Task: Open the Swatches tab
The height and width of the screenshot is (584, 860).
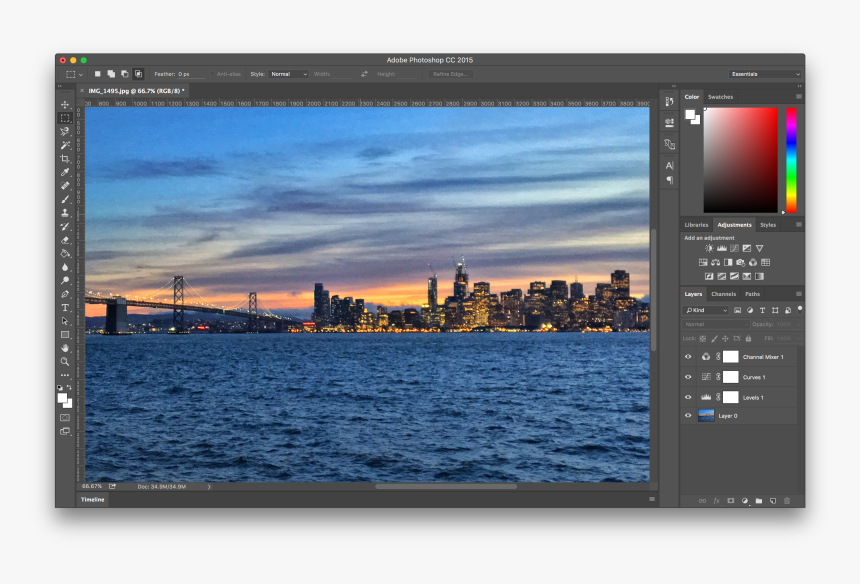Action: point(722,96)
